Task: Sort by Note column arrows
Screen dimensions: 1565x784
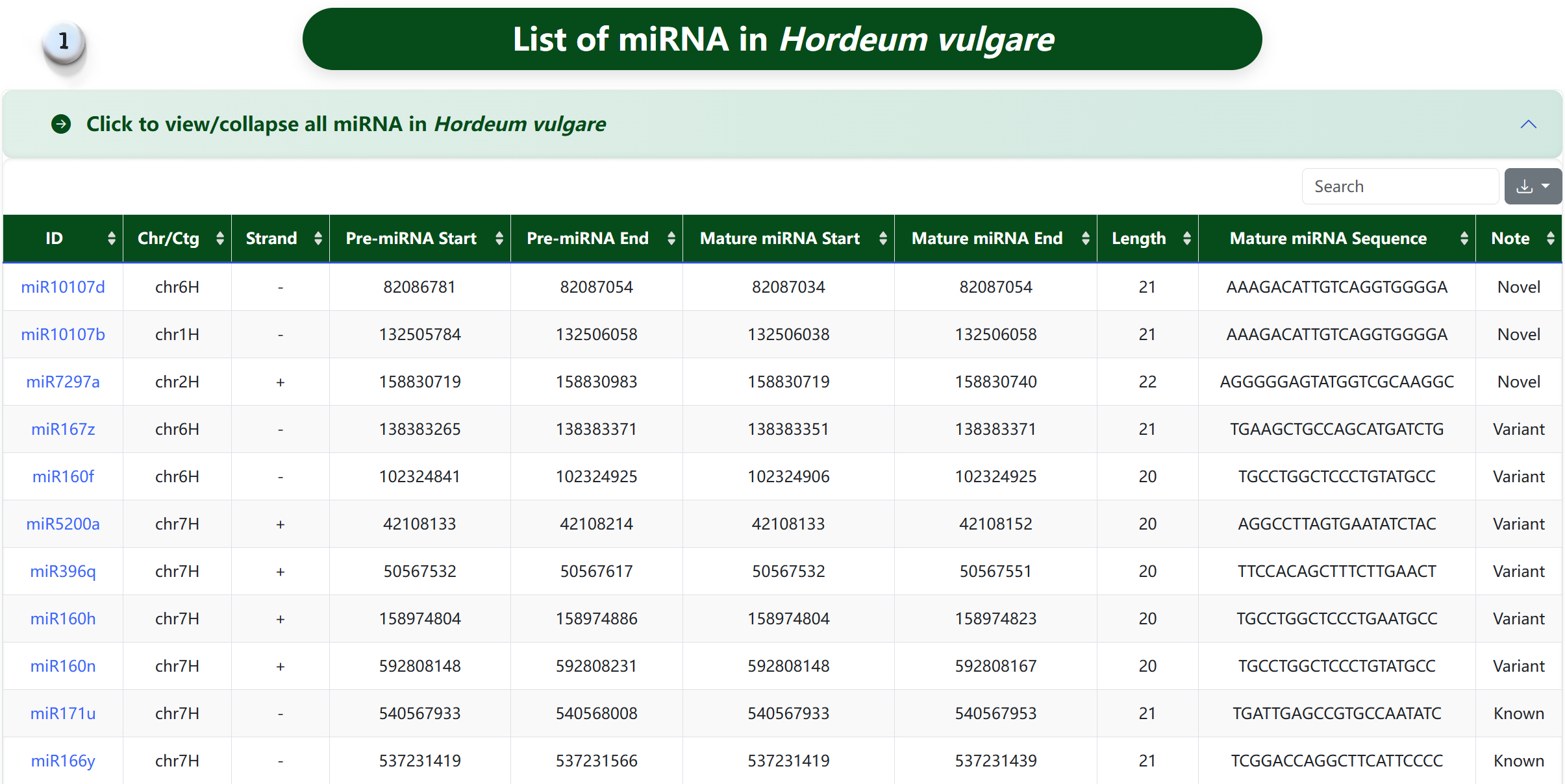Action: coord(1551,238)
